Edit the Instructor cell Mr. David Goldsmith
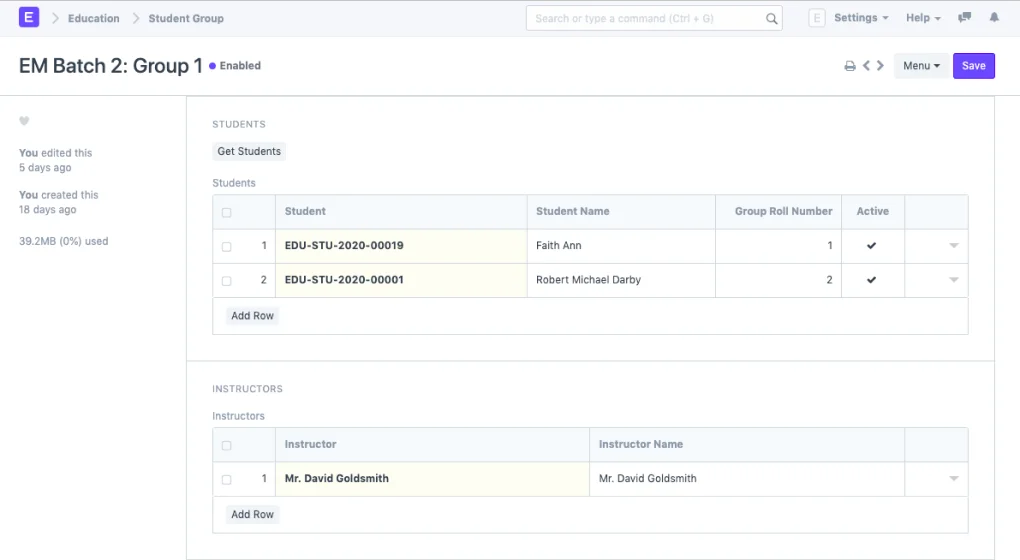The width and height of the screenshot is (1020, 560). [x=433, y=479]
